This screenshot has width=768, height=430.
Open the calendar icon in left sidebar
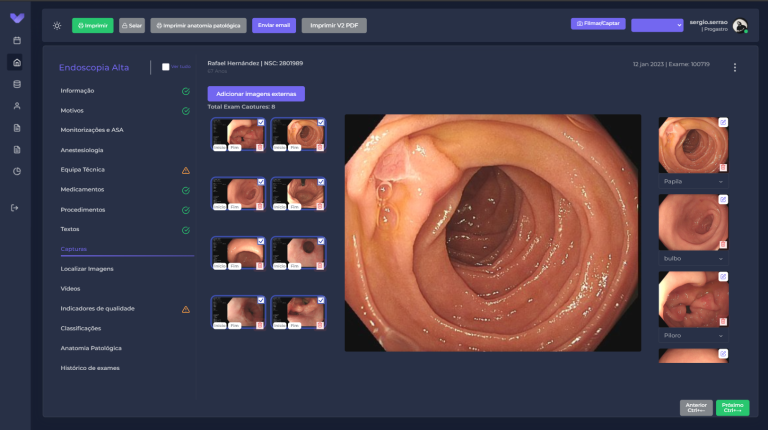click(x=17, y=40)
